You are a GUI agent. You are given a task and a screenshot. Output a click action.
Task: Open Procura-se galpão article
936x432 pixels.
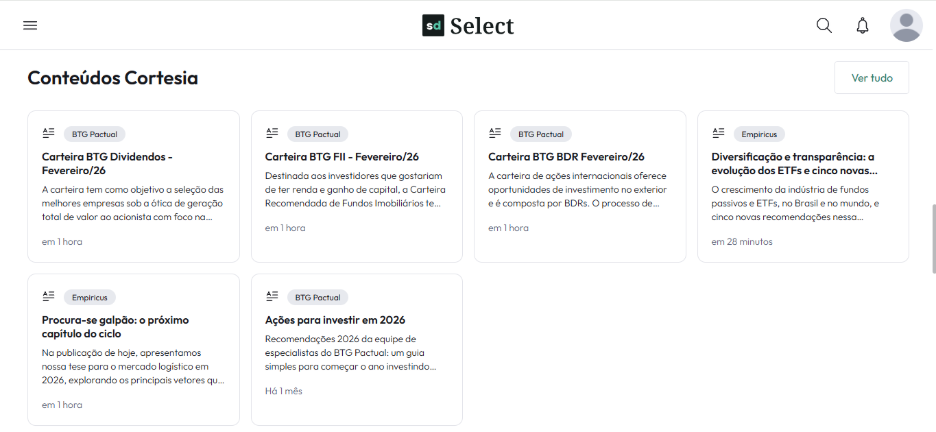[115, 327]
